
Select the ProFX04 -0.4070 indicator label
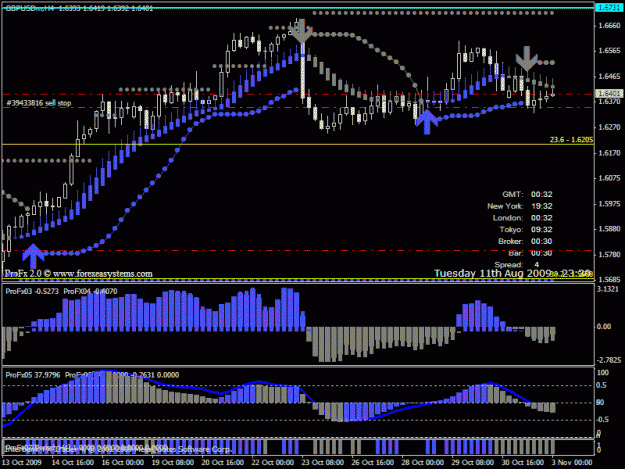pyautogui.click(x=90, y=291)
